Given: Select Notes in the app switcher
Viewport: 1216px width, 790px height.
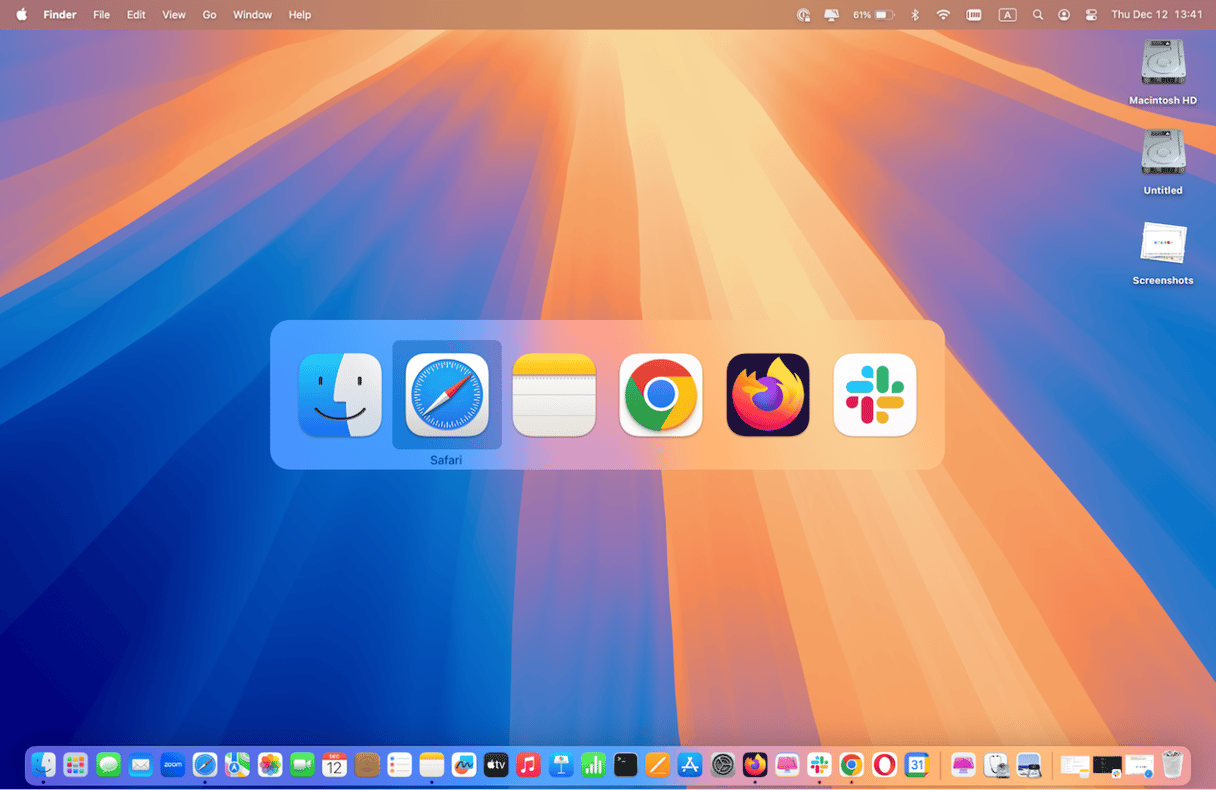Looking at the screenshot, I should [554, 395].
